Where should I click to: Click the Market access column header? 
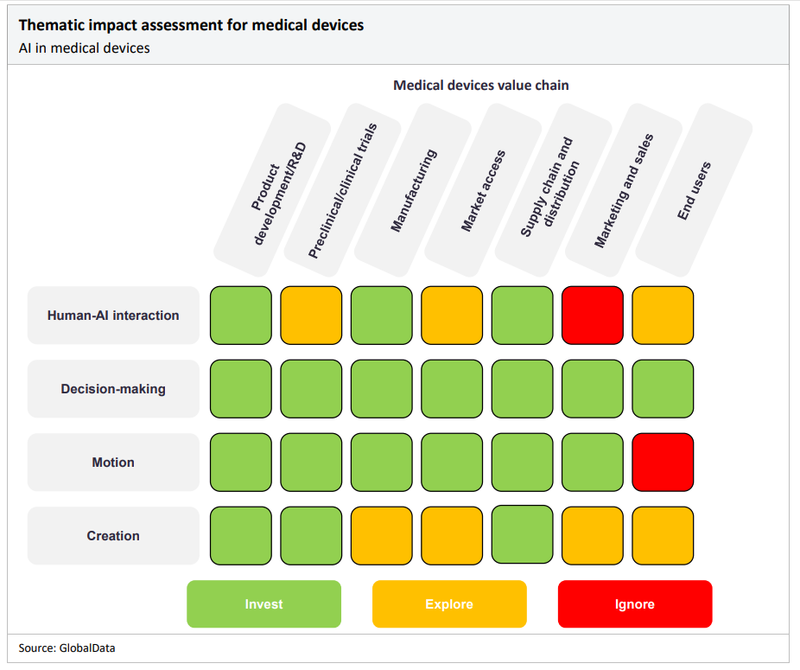483,191
